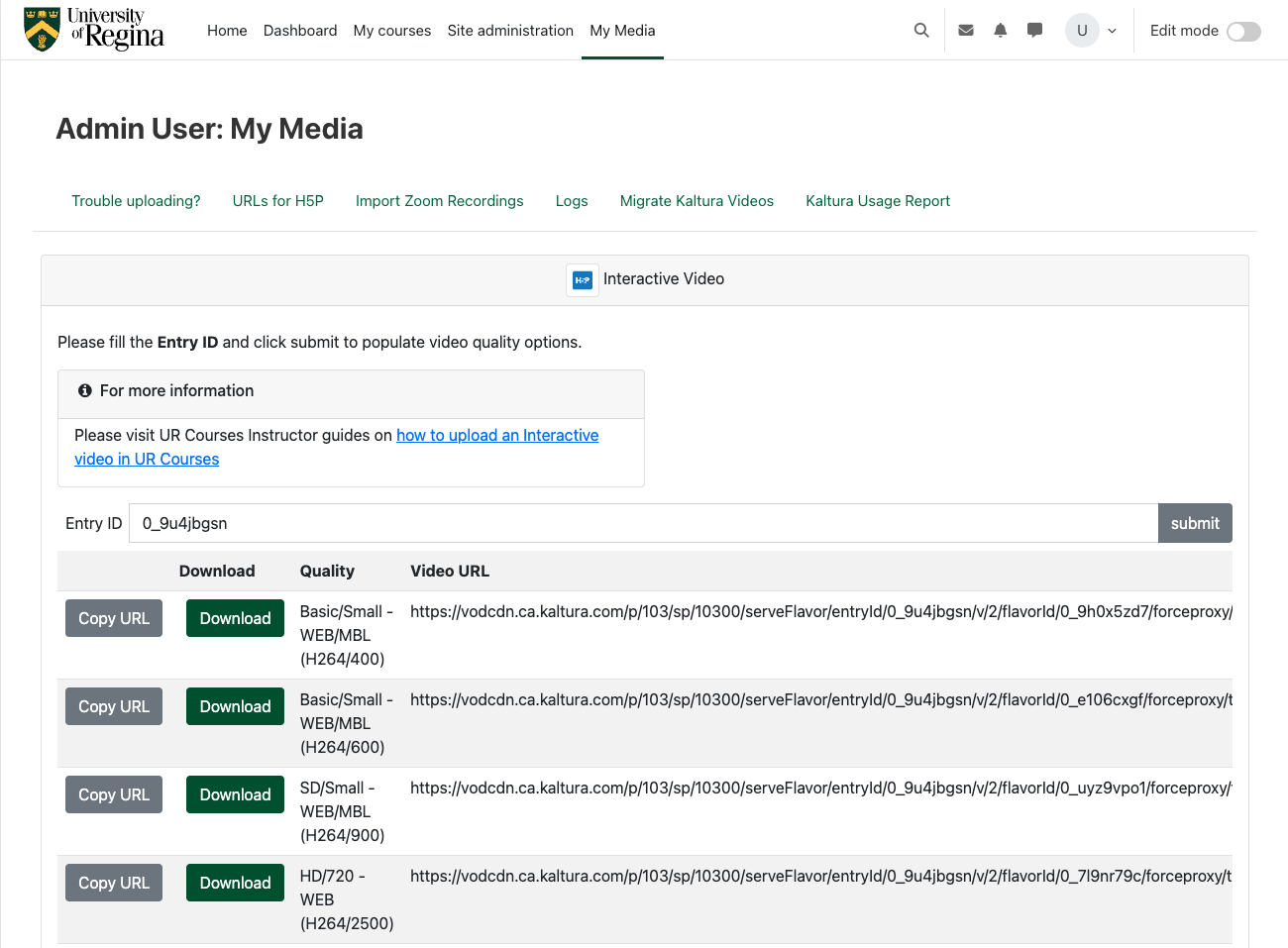Open the Kaltura Usage Report tab
The image size is (1288, 948).
tap(877, 201)
